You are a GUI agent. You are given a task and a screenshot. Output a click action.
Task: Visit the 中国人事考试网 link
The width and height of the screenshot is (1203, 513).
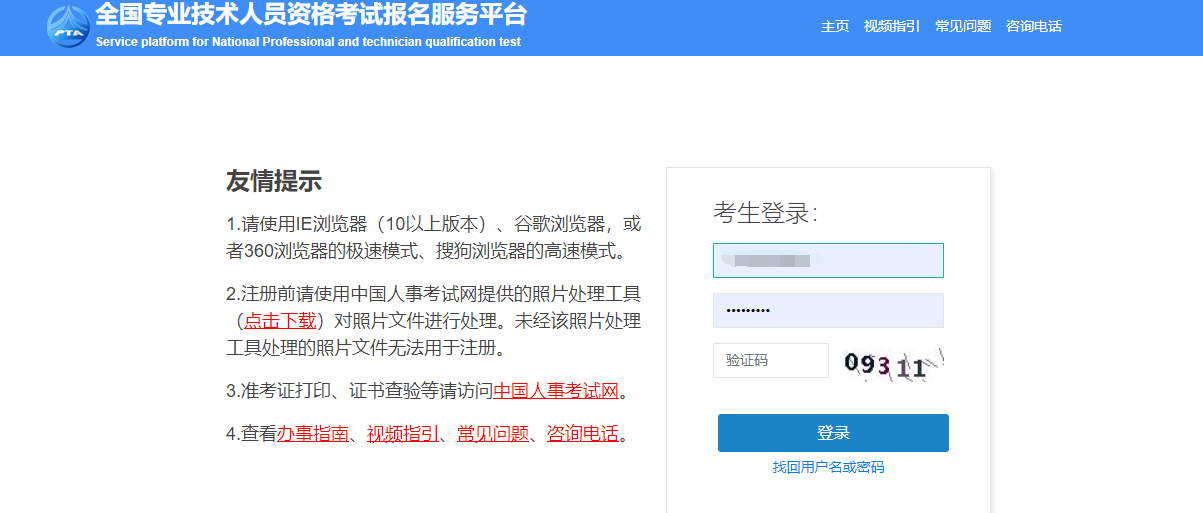557,390
